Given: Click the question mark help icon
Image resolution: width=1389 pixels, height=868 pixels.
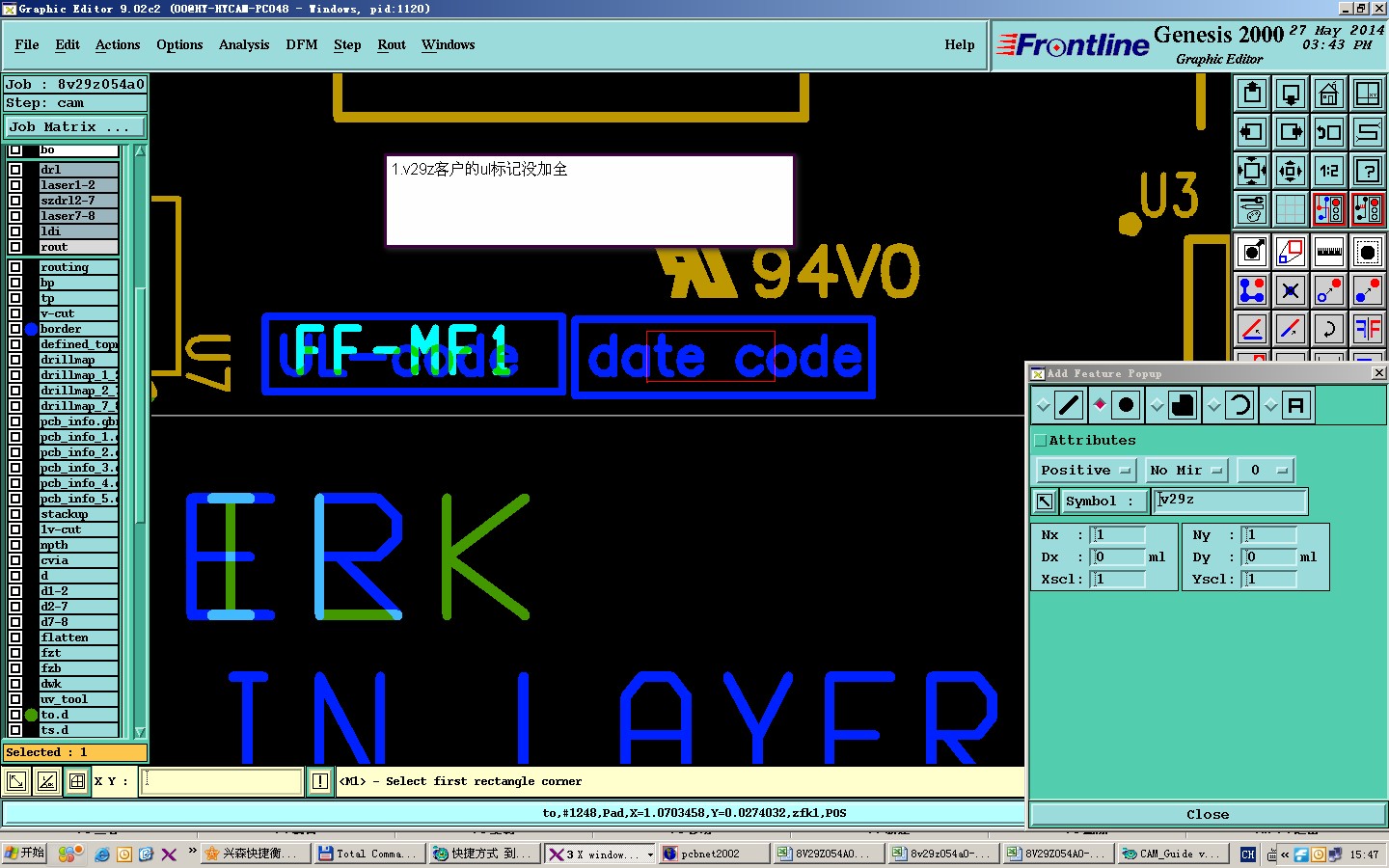Looking at the screenshot, I should [x=1368, y=171].
